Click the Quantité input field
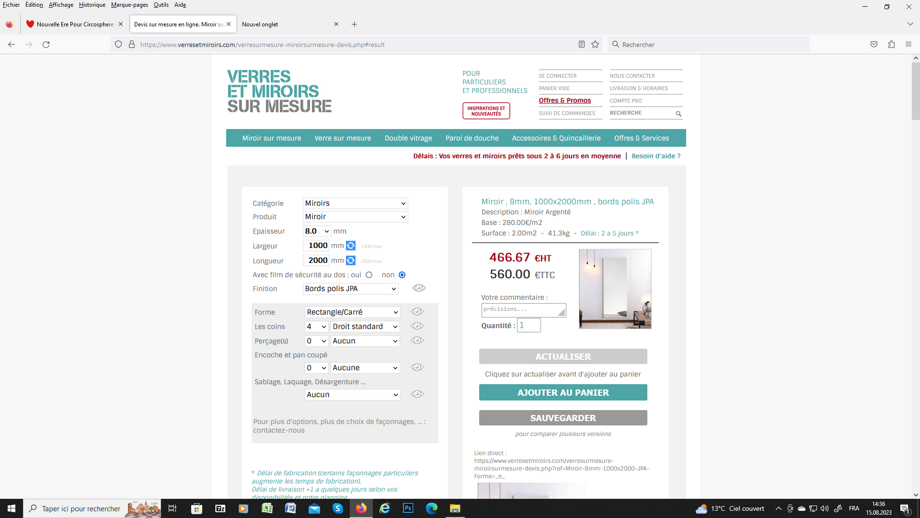Image resolution: width=920 pixels, height=518 pixels. pos(529,325)
